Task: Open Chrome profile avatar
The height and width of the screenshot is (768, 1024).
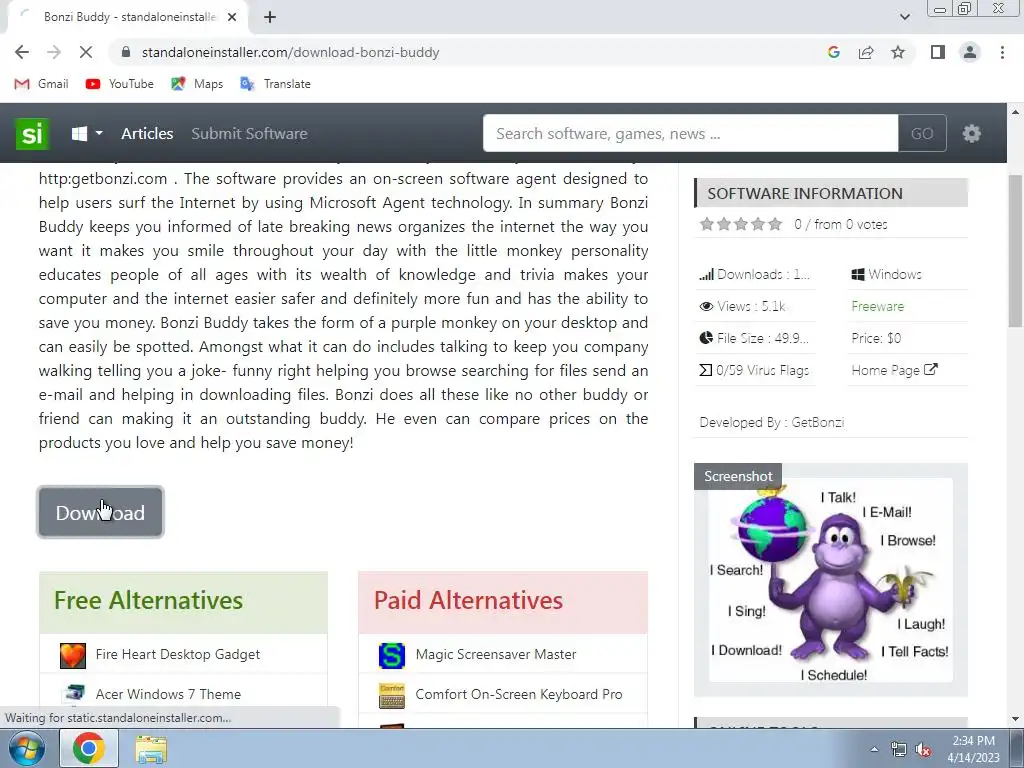Action: click(970, 52)
